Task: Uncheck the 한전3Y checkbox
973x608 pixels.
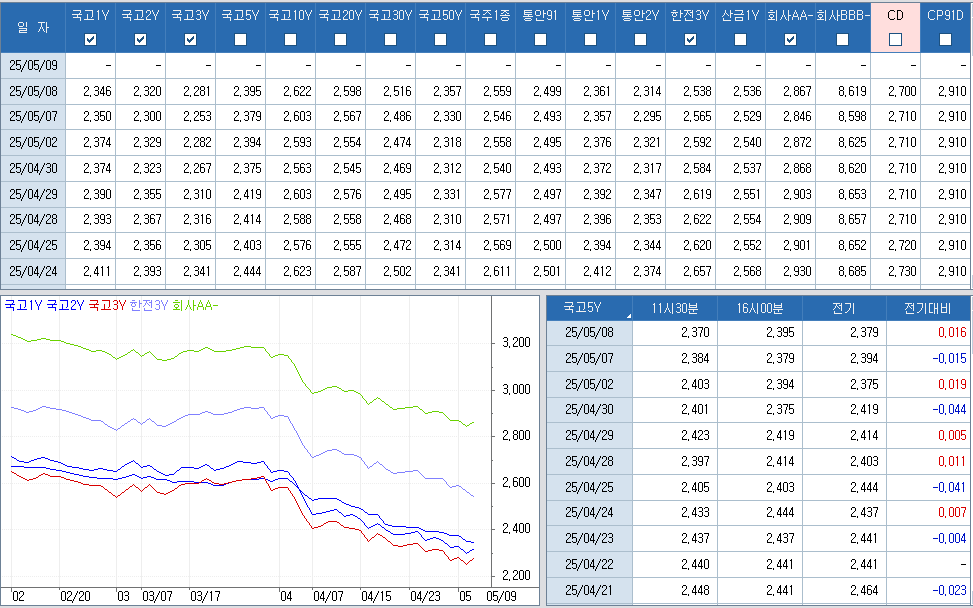Action: (x=690, y=39)
